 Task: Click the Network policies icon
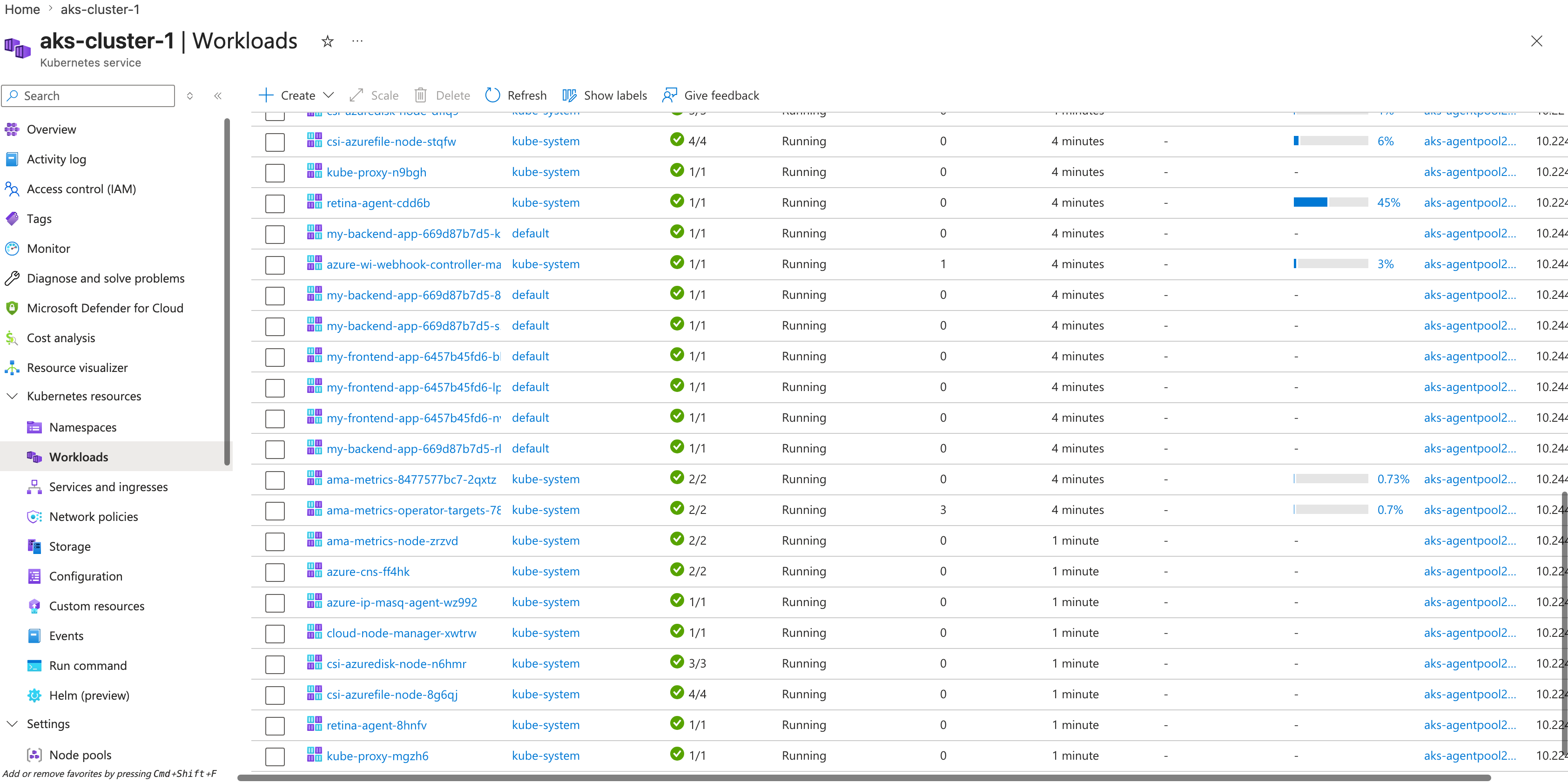coord(35,517)
